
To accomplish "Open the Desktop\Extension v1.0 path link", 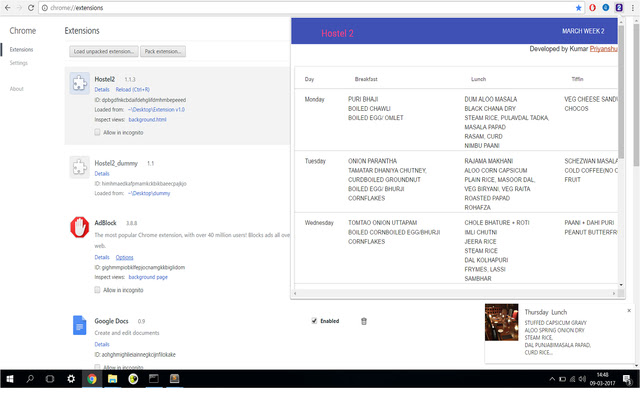I will [156, 109].
